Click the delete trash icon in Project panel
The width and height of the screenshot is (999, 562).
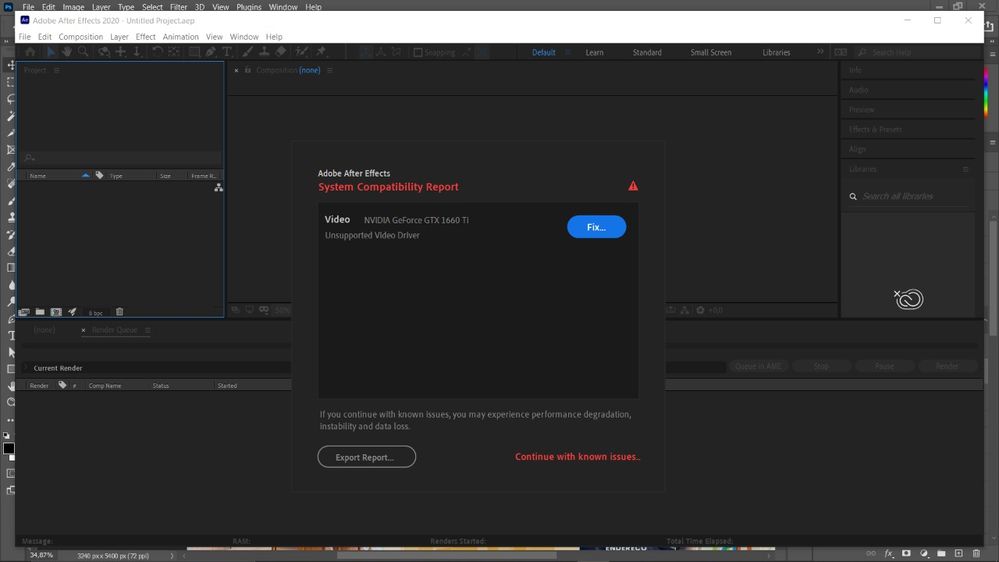pos(119,312)
